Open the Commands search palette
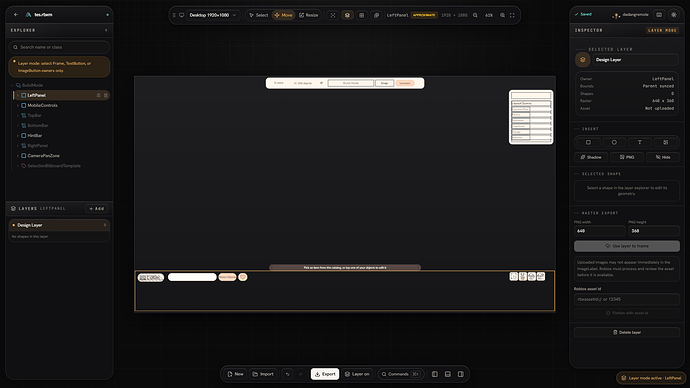This screenshot has width=690, height=388. 400,374
